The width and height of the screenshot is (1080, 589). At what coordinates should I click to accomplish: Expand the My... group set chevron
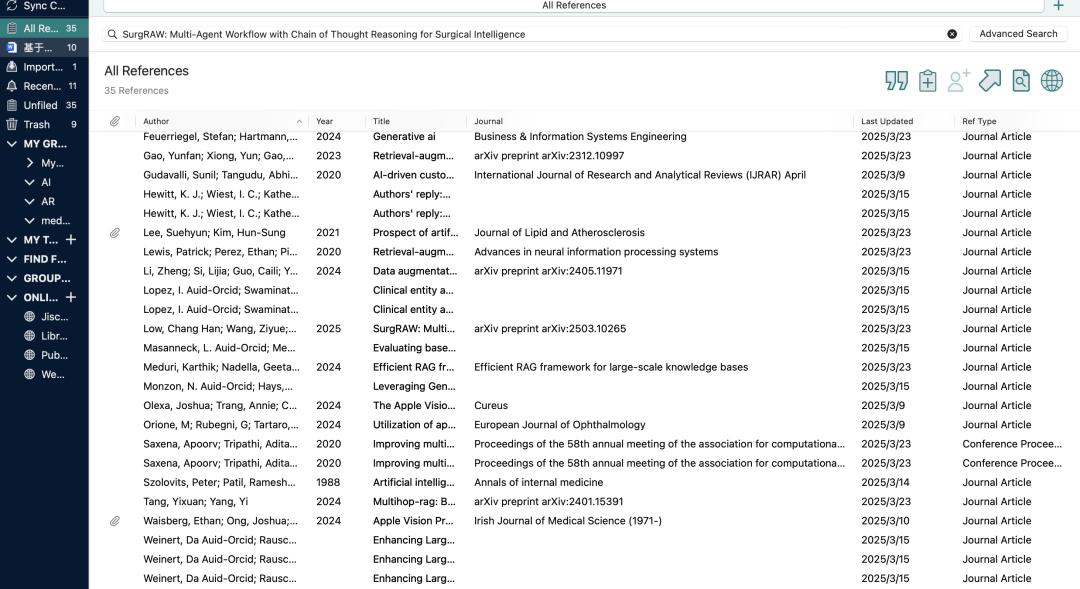(x=30, y=163)
